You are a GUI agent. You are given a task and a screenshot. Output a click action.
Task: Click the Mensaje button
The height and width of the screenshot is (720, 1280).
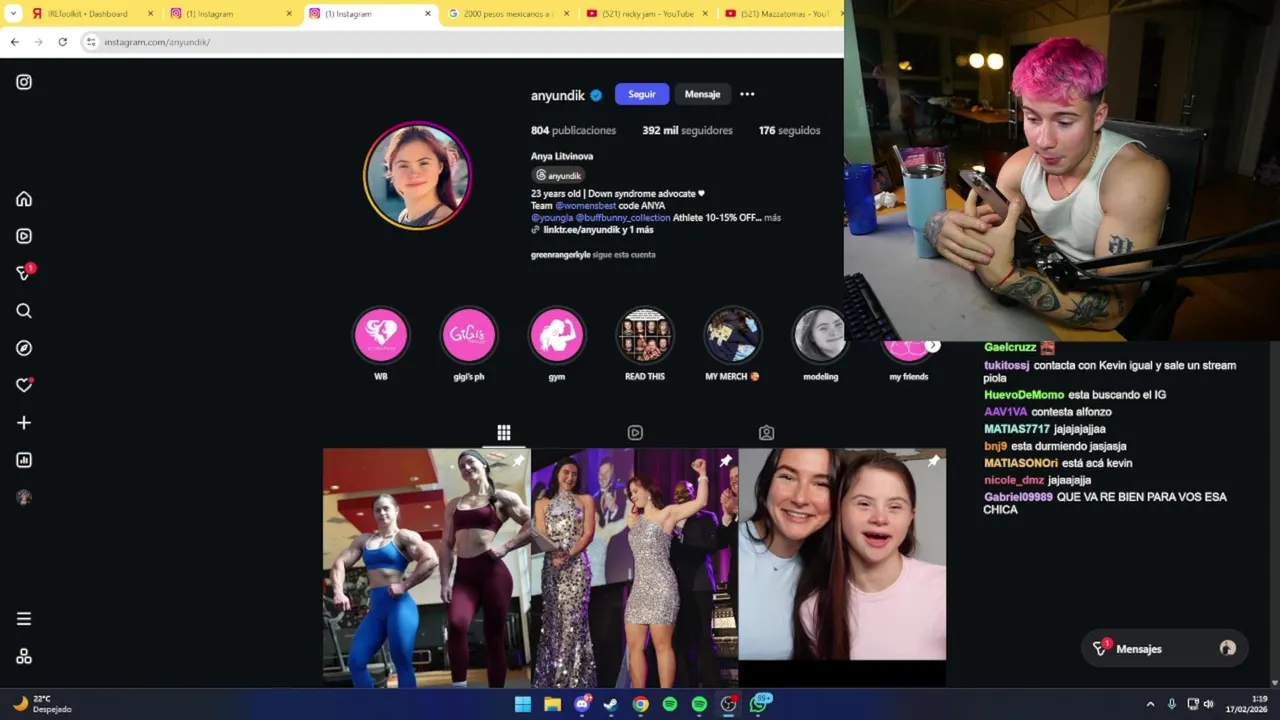[702, 94]
